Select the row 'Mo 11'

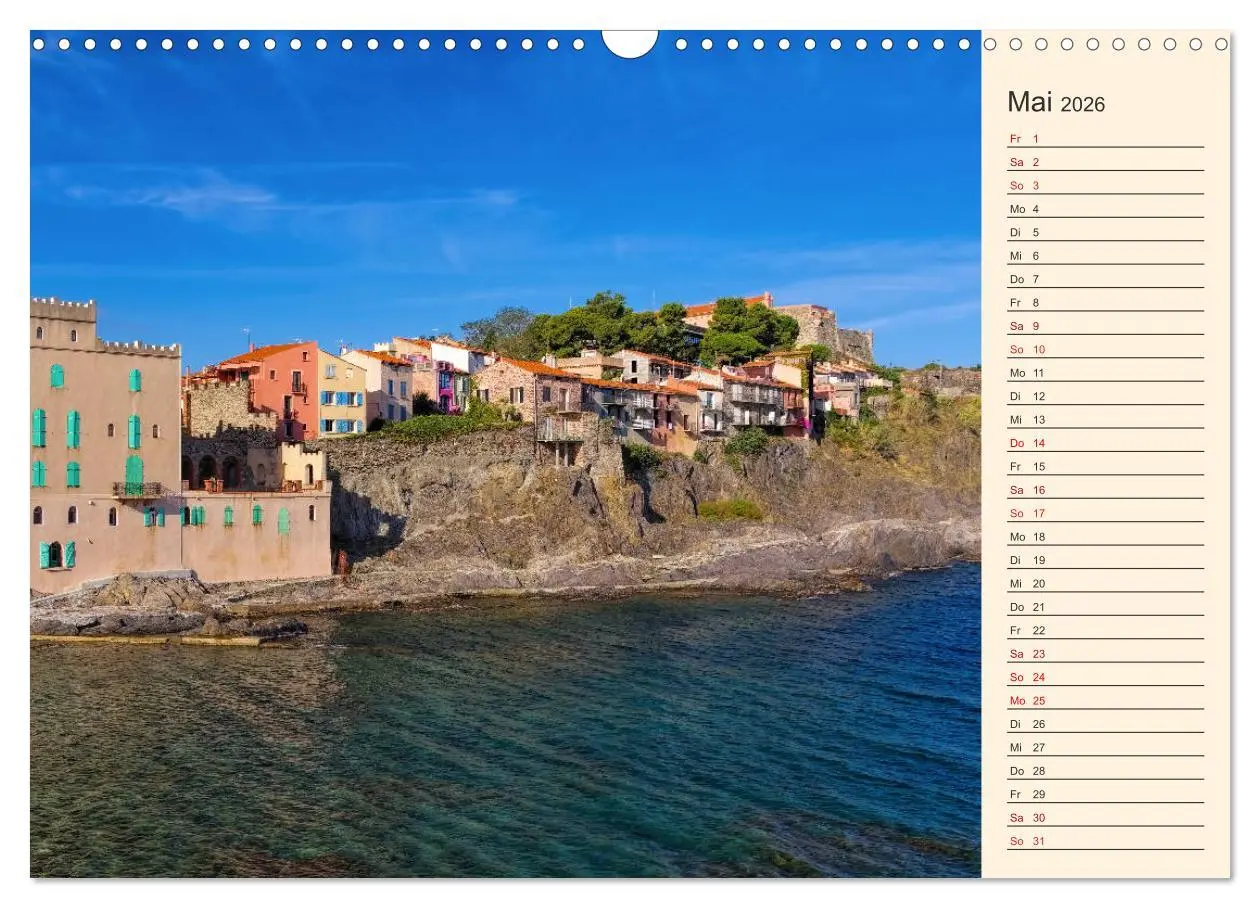(x=1105, y=372)
